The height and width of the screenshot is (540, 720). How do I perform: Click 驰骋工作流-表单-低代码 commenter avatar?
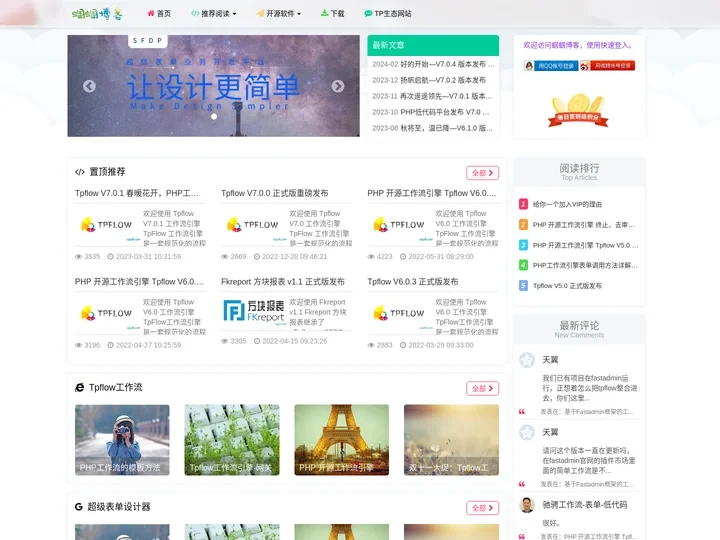527,505
